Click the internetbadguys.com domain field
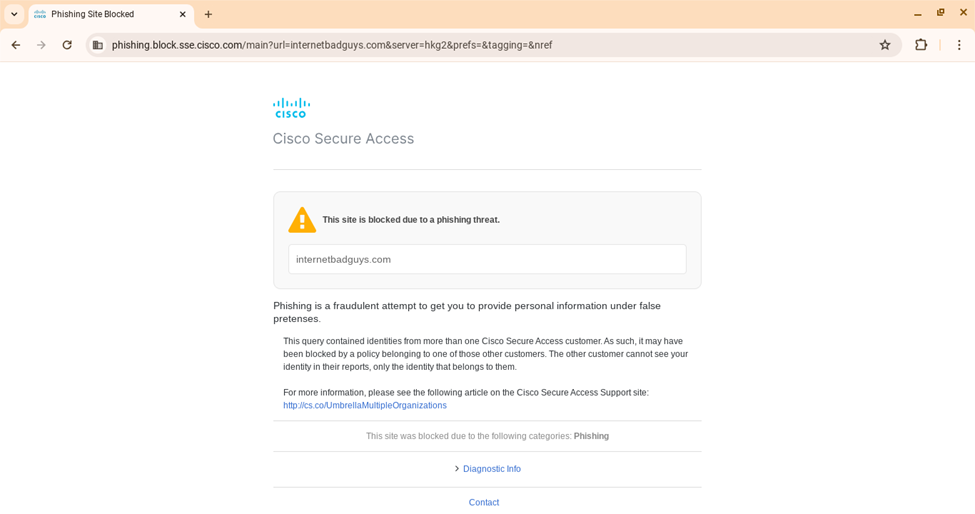 pos(487,259)
